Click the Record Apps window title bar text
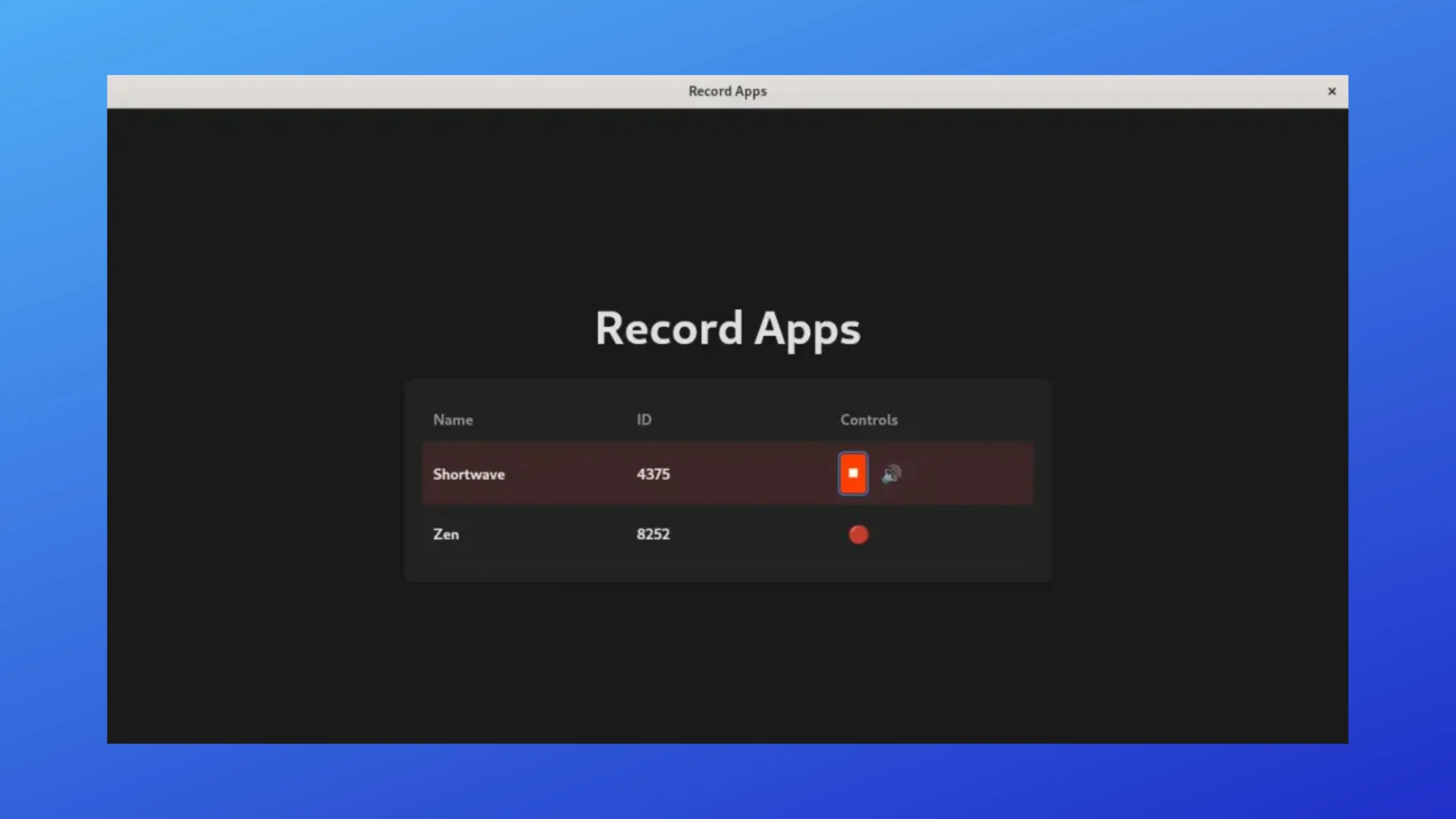Image resolution: width=1456 pixels, height=819 pixels. click(727, 91)
